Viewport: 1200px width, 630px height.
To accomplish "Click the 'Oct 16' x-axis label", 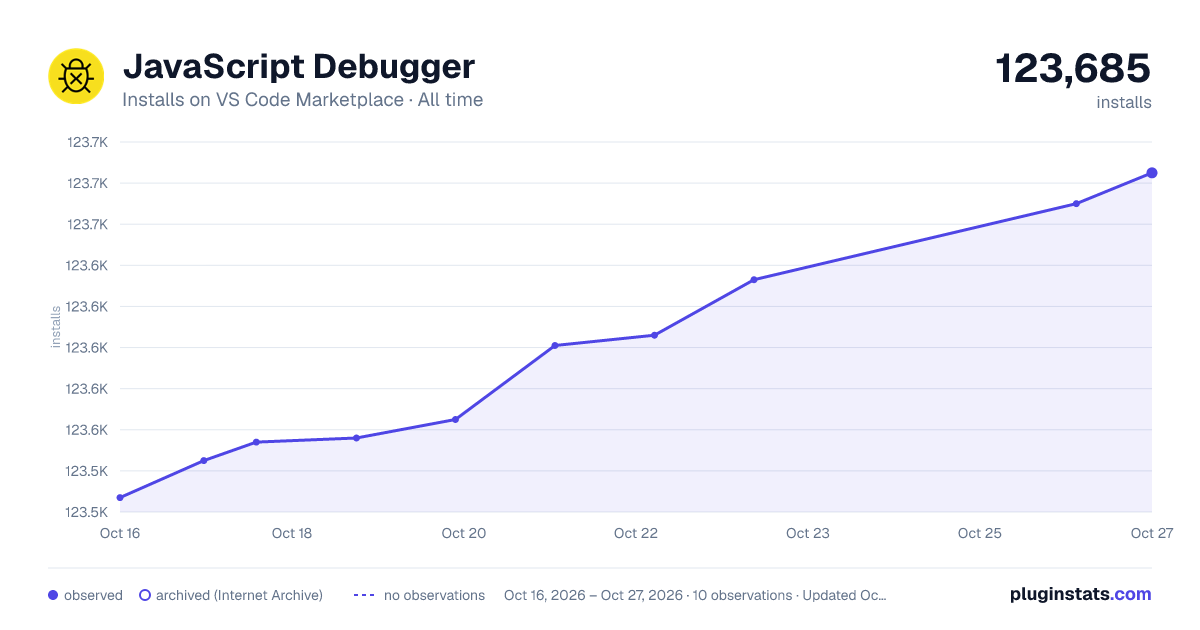I will (x=120, y=533).
